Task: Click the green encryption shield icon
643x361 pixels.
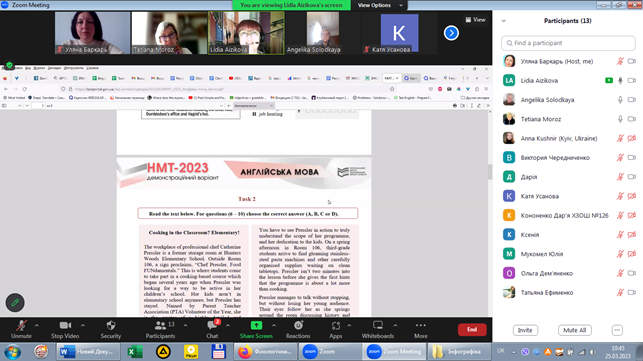Action: pos(9,65)
